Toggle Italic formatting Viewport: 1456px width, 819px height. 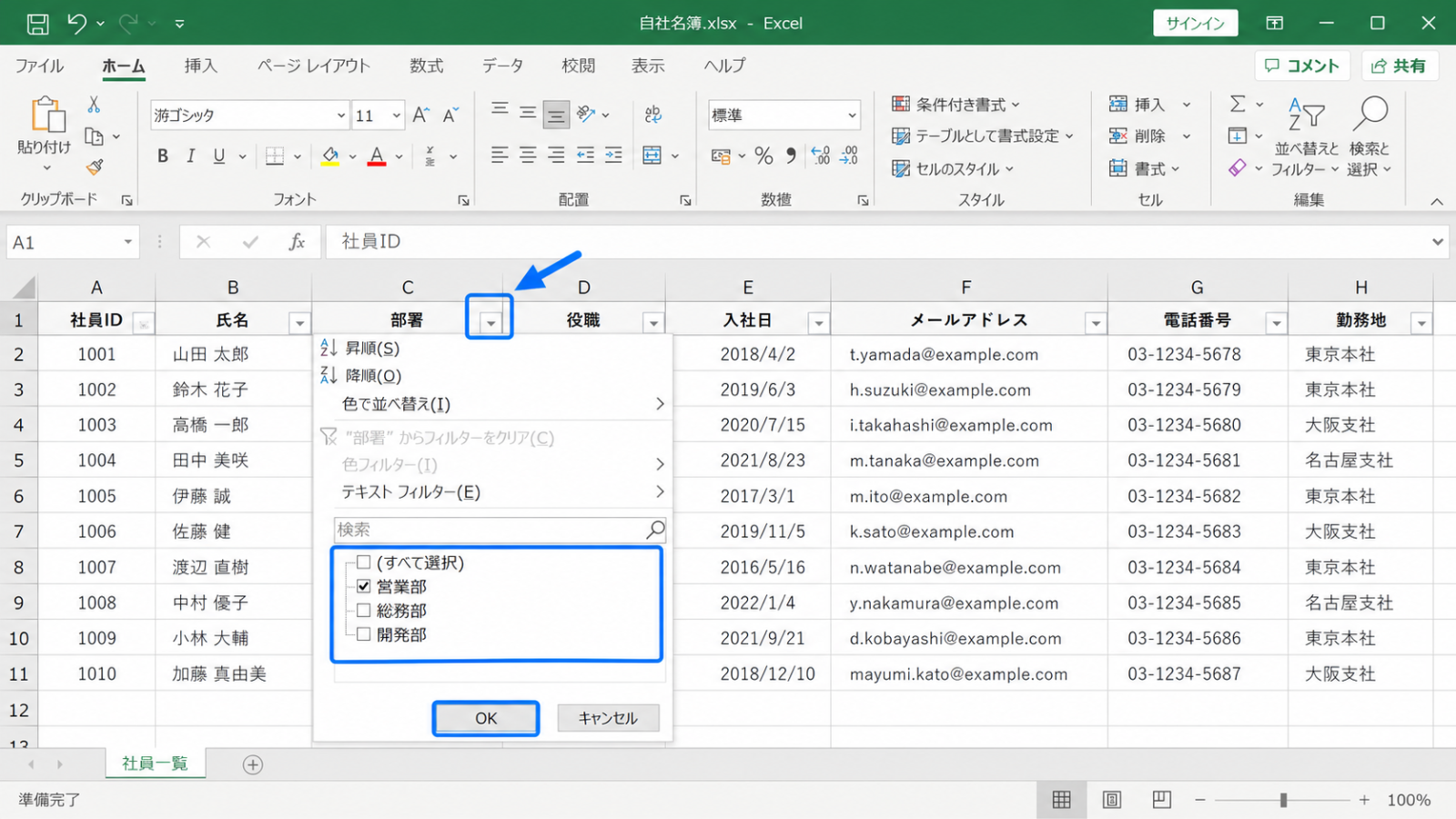(x=190, y=156)
